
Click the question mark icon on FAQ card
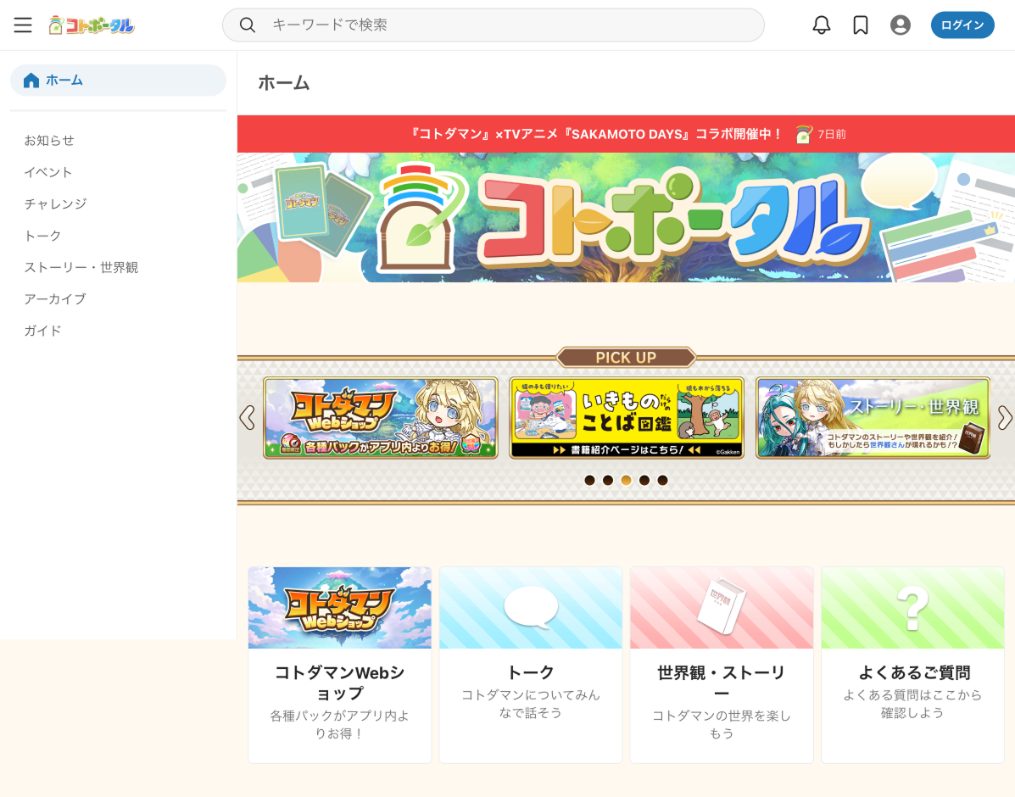click(x=913, y=608)
